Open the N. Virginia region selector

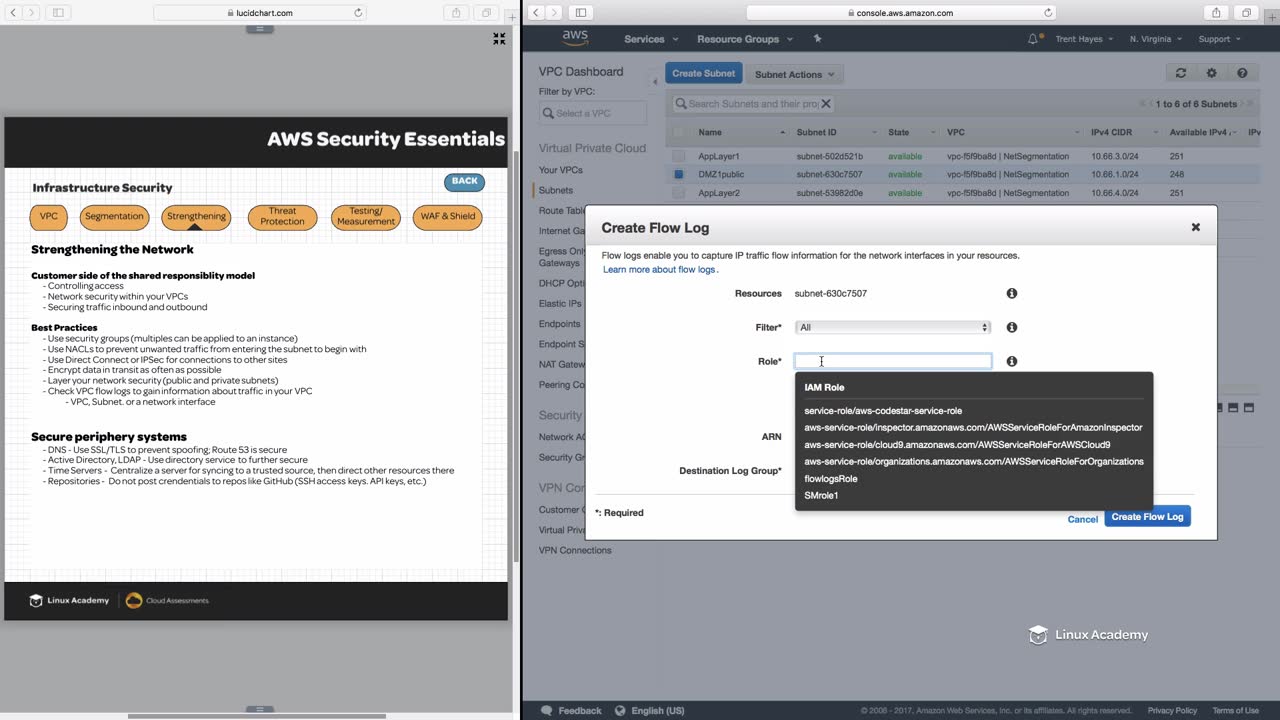[x=1155, y=39]
